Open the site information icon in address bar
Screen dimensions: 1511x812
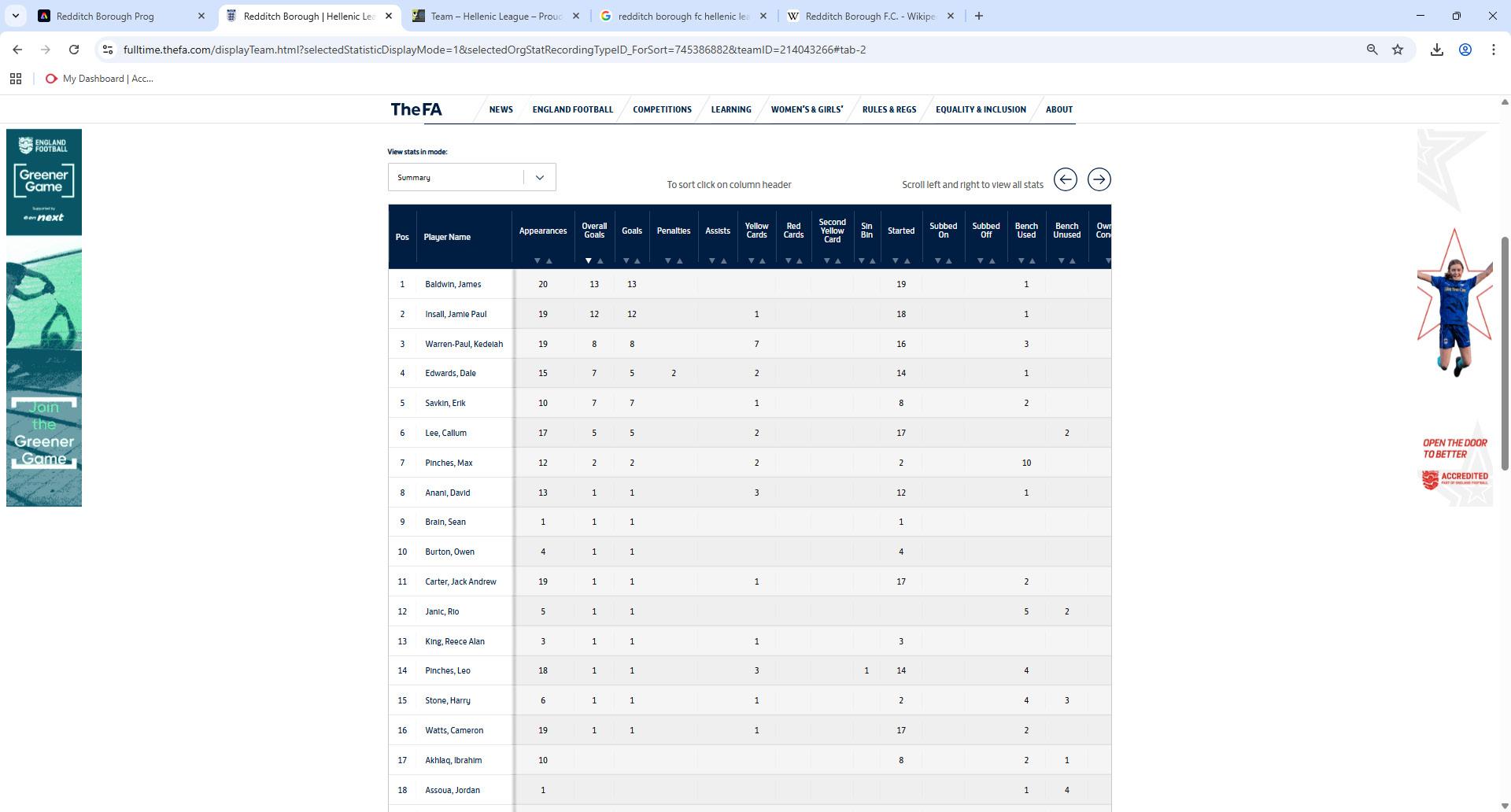108,50
